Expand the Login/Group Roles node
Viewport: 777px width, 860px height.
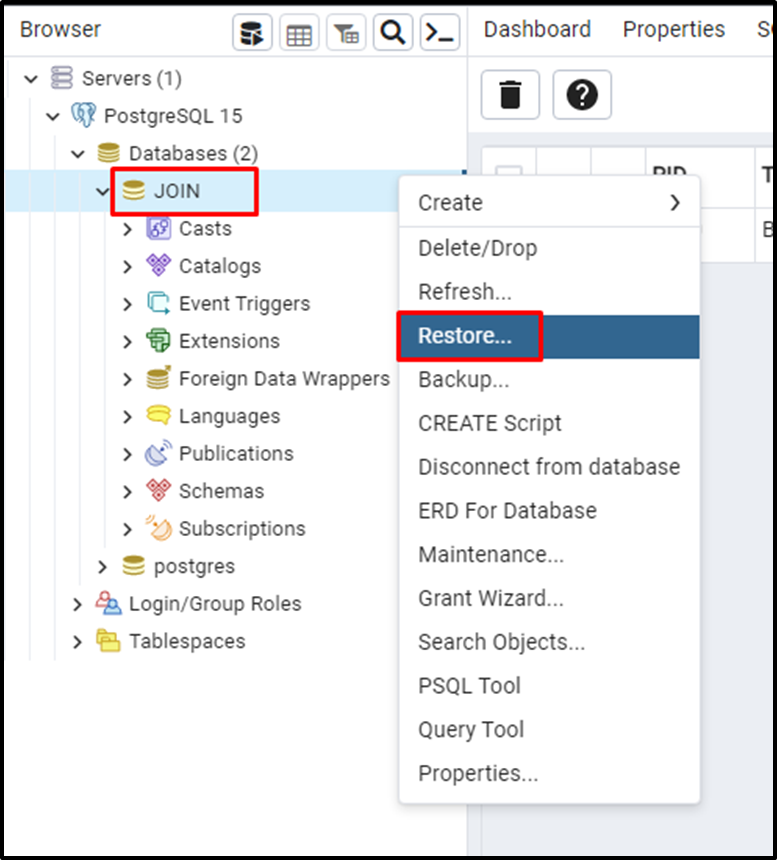tap(76, 604)
